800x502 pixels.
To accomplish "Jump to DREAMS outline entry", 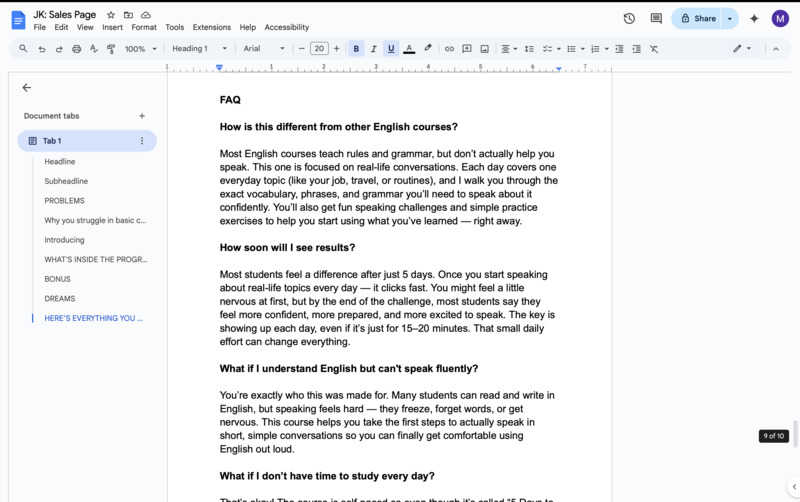I will (60, 298).
